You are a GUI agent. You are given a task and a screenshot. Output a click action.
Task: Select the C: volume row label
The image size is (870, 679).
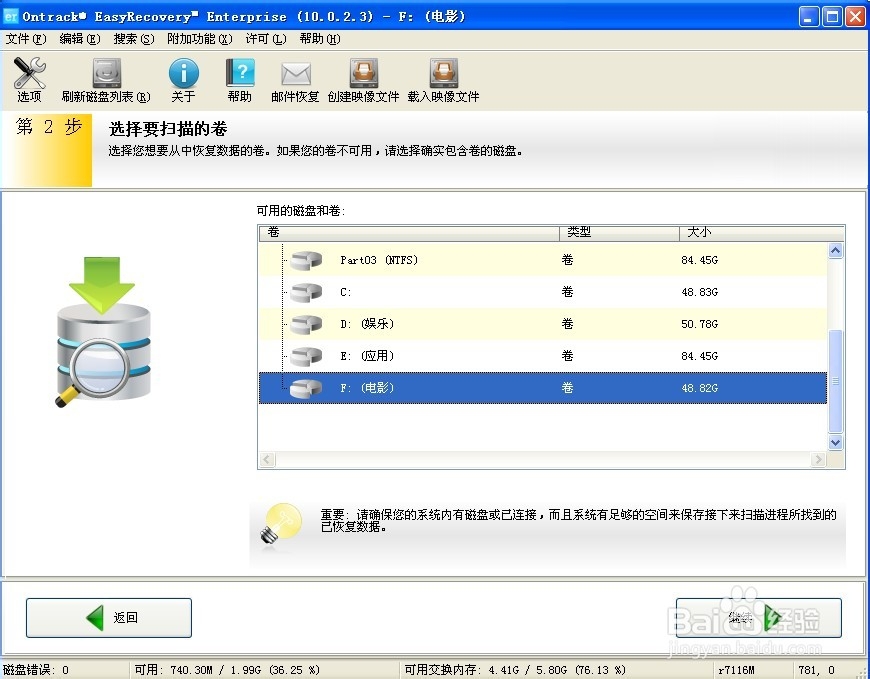[346, 292]
